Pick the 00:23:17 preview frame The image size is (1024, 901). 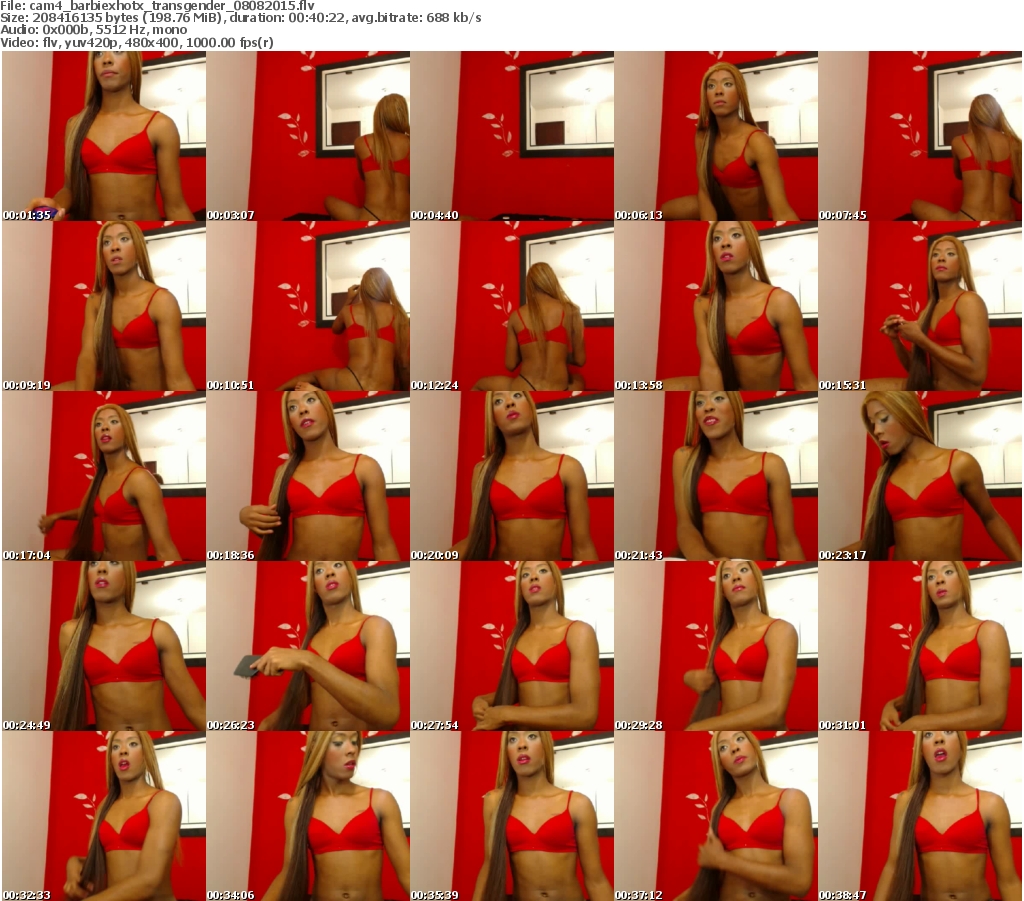click(x=920, y=476)
